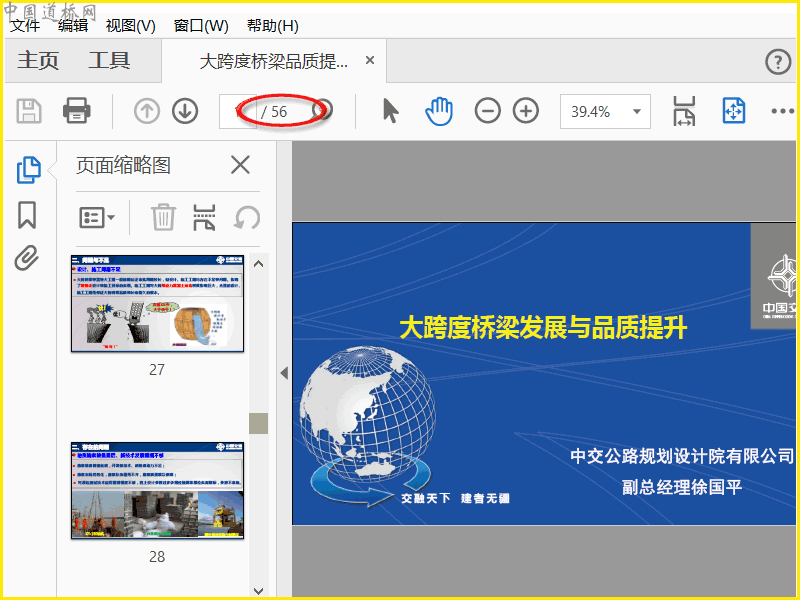This screenshot has width=800, height=600.
Task: Collapse the navigation pane triangle
Action: point(284,373)
